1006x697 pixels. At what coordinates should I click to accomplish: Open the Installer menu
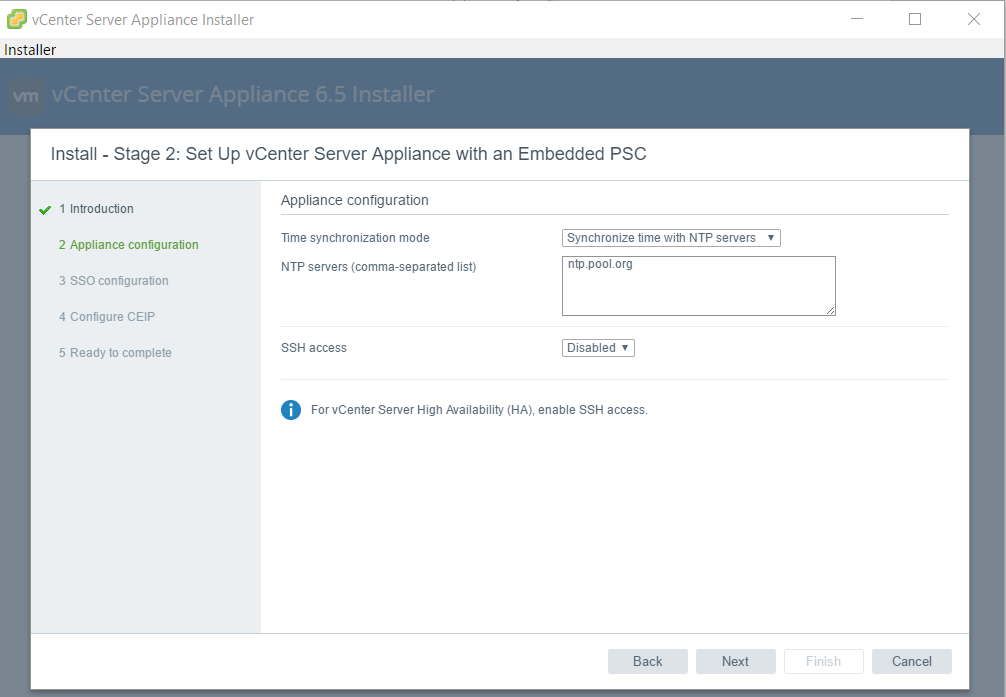click(30, 49)
